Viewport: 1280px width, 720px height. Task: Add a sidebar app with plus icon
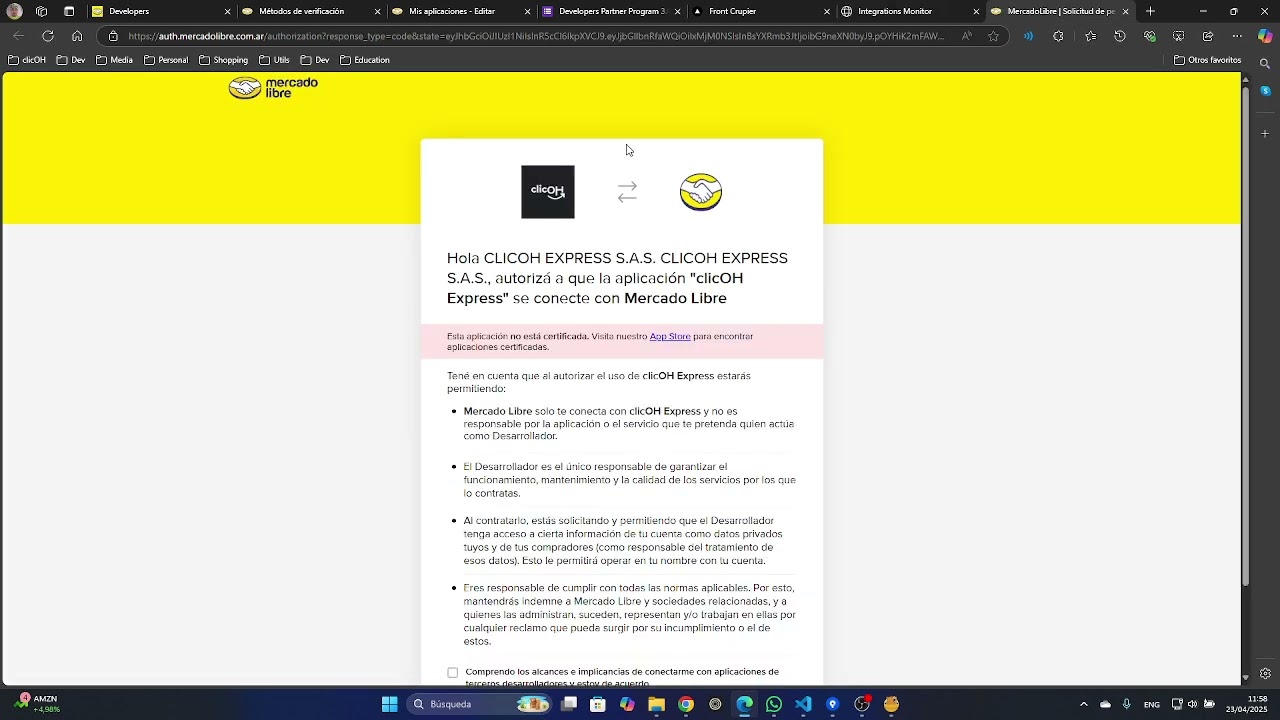pos(1265,133)
